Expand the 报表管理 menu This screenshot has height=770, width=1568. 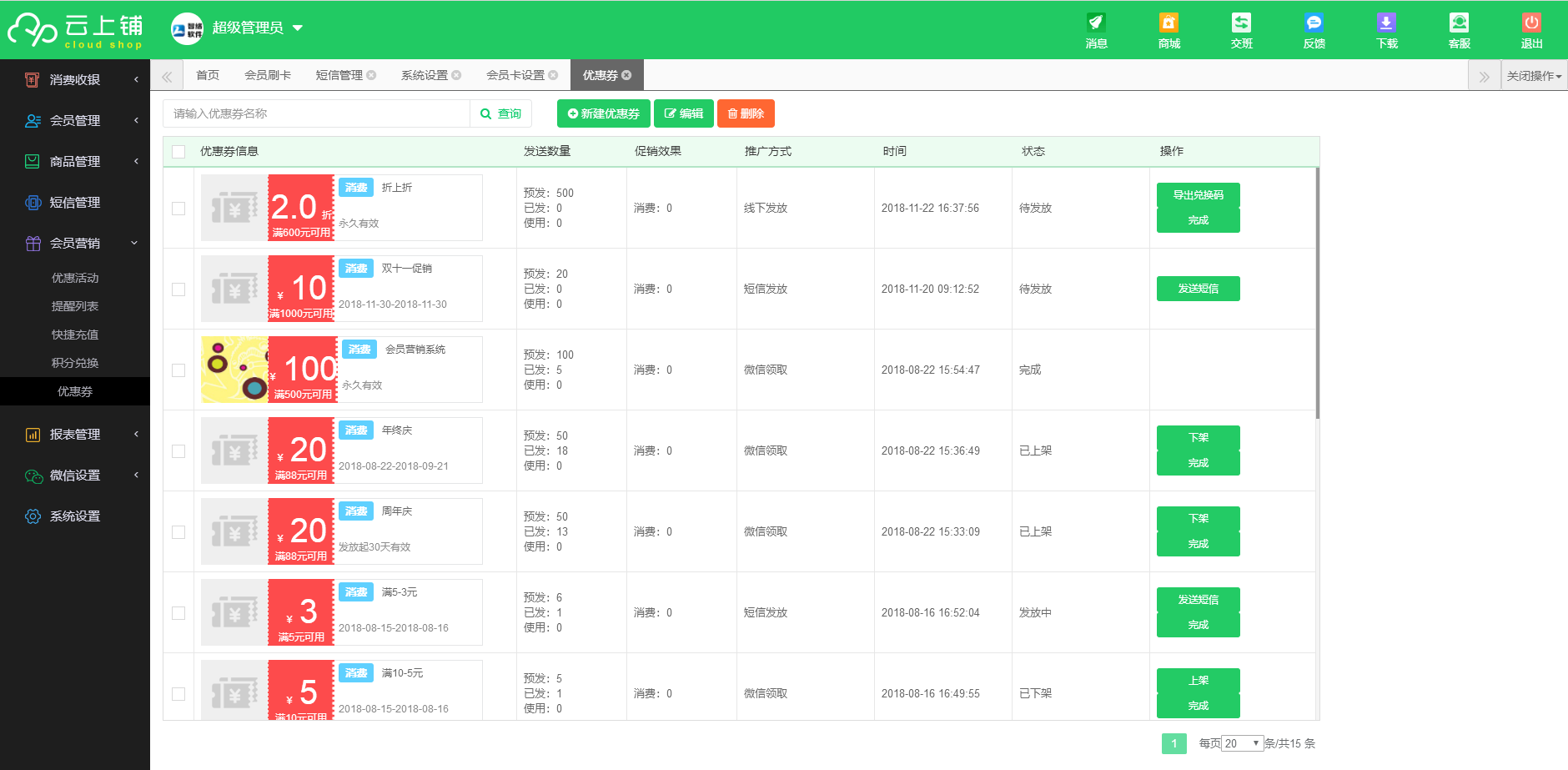[136, 434]
